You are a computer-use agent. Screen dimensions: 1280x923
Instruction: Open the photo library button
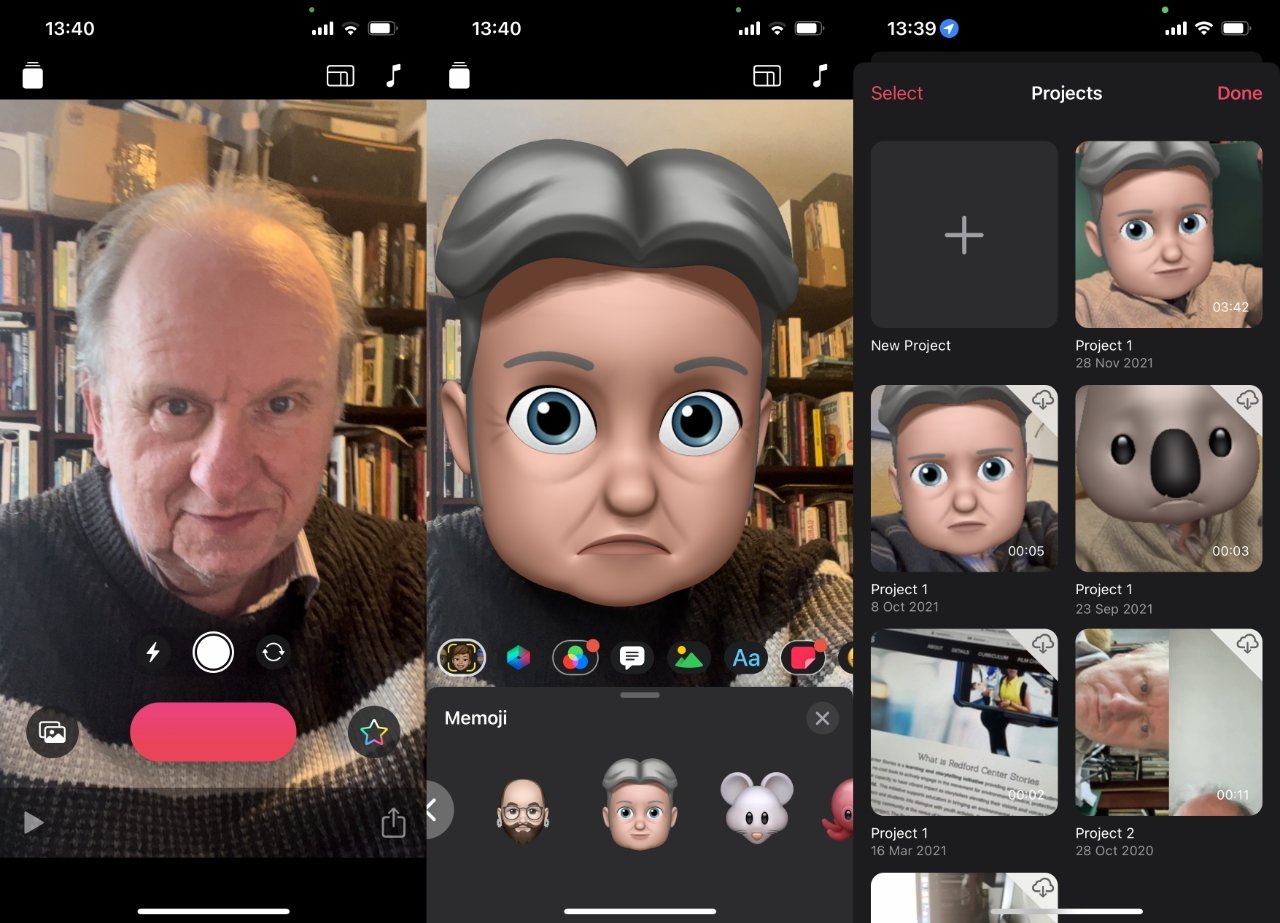52,732
